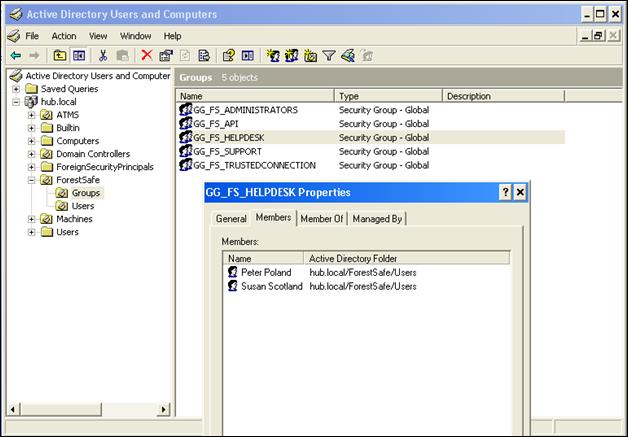Select the Members tab
The width and height of the screenshot is (628, 437).
274,217
